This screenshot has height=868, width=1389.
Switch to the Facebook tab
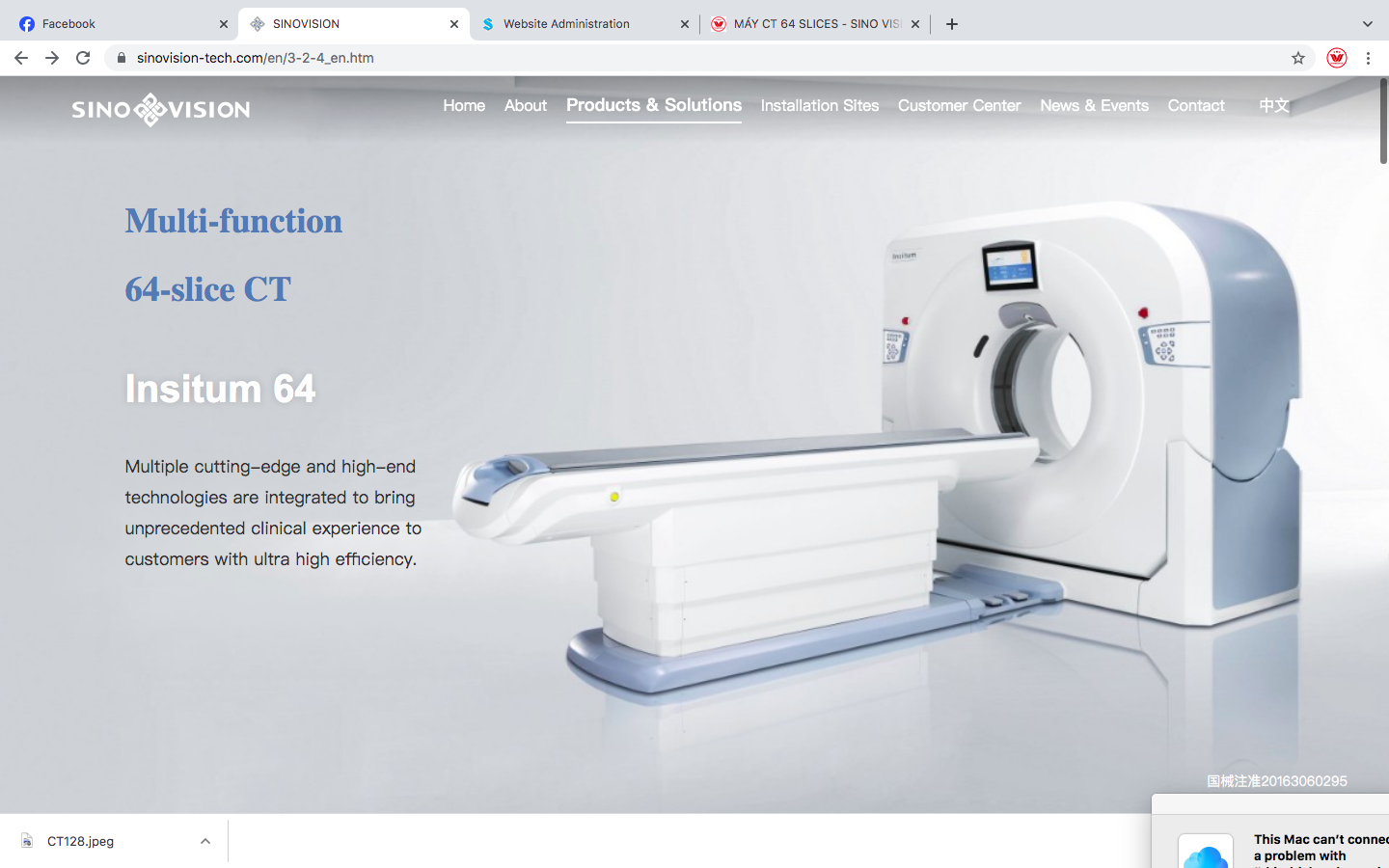point(122,24)
